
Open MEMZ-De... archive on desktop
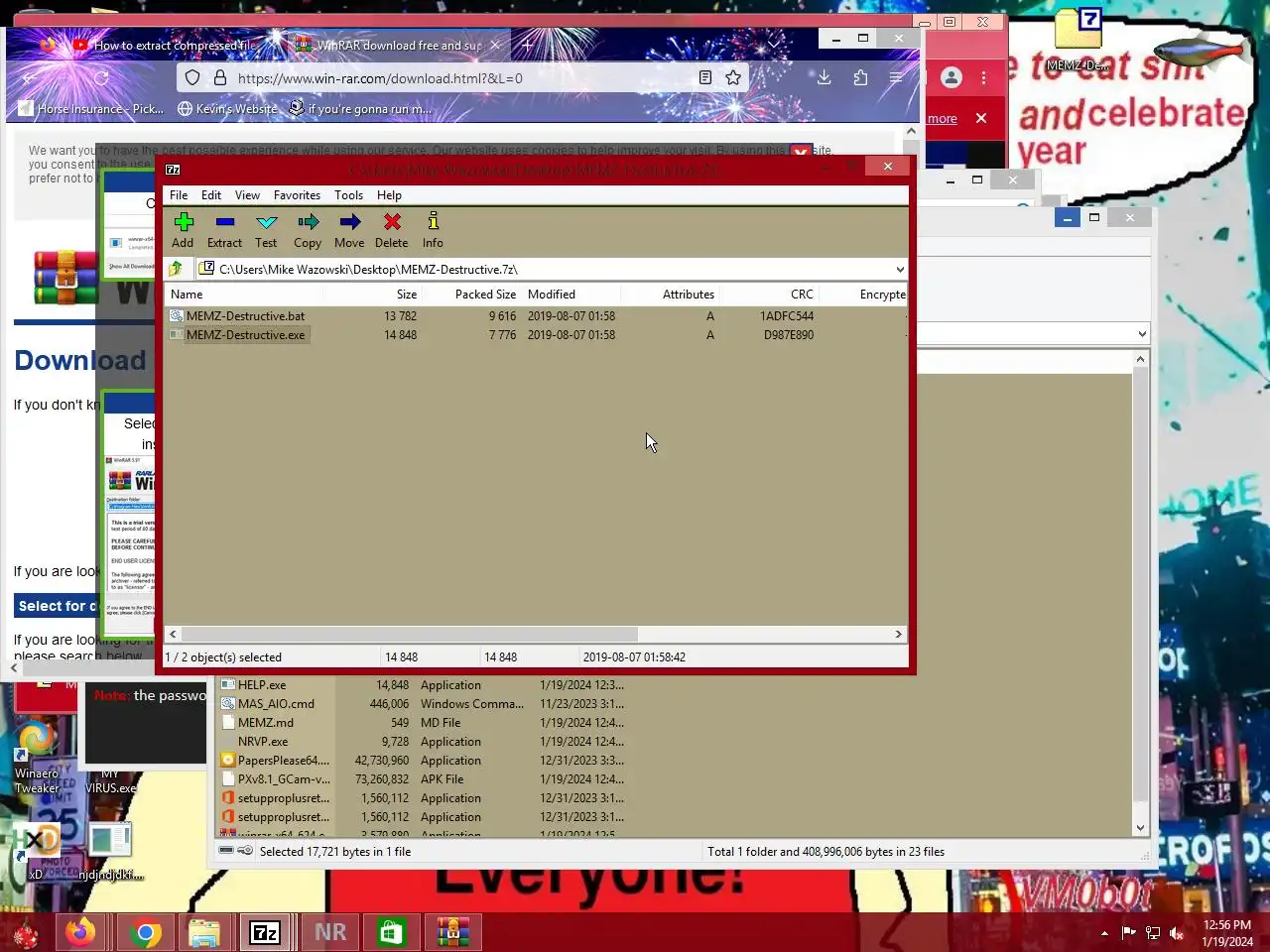1078,40
